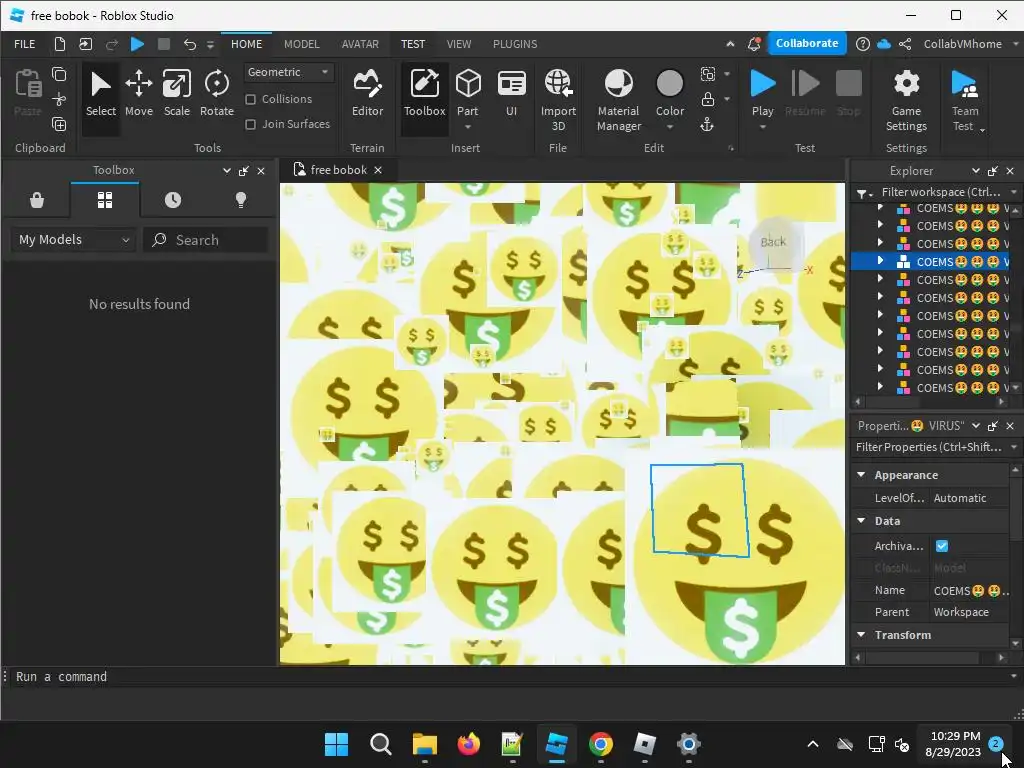Screen dimensions: 1024x768
Task: Click the Color tool icon
Action: point(669,84)
